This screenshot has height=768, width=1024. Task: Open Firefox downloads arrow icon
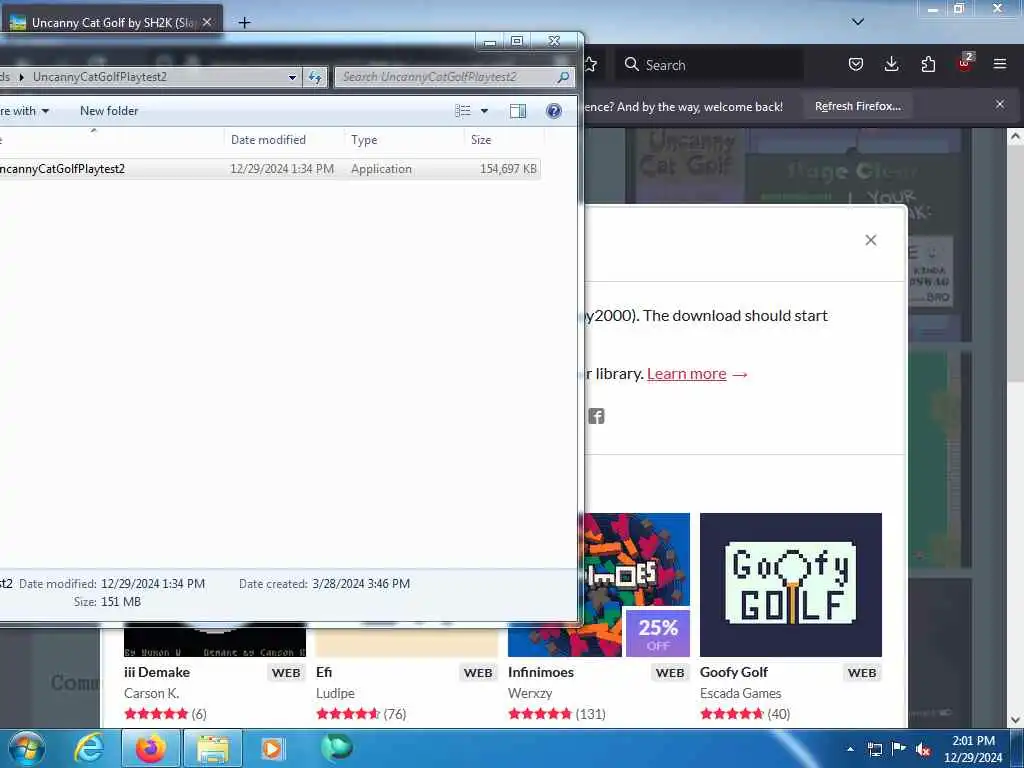[x=891, y=64]
